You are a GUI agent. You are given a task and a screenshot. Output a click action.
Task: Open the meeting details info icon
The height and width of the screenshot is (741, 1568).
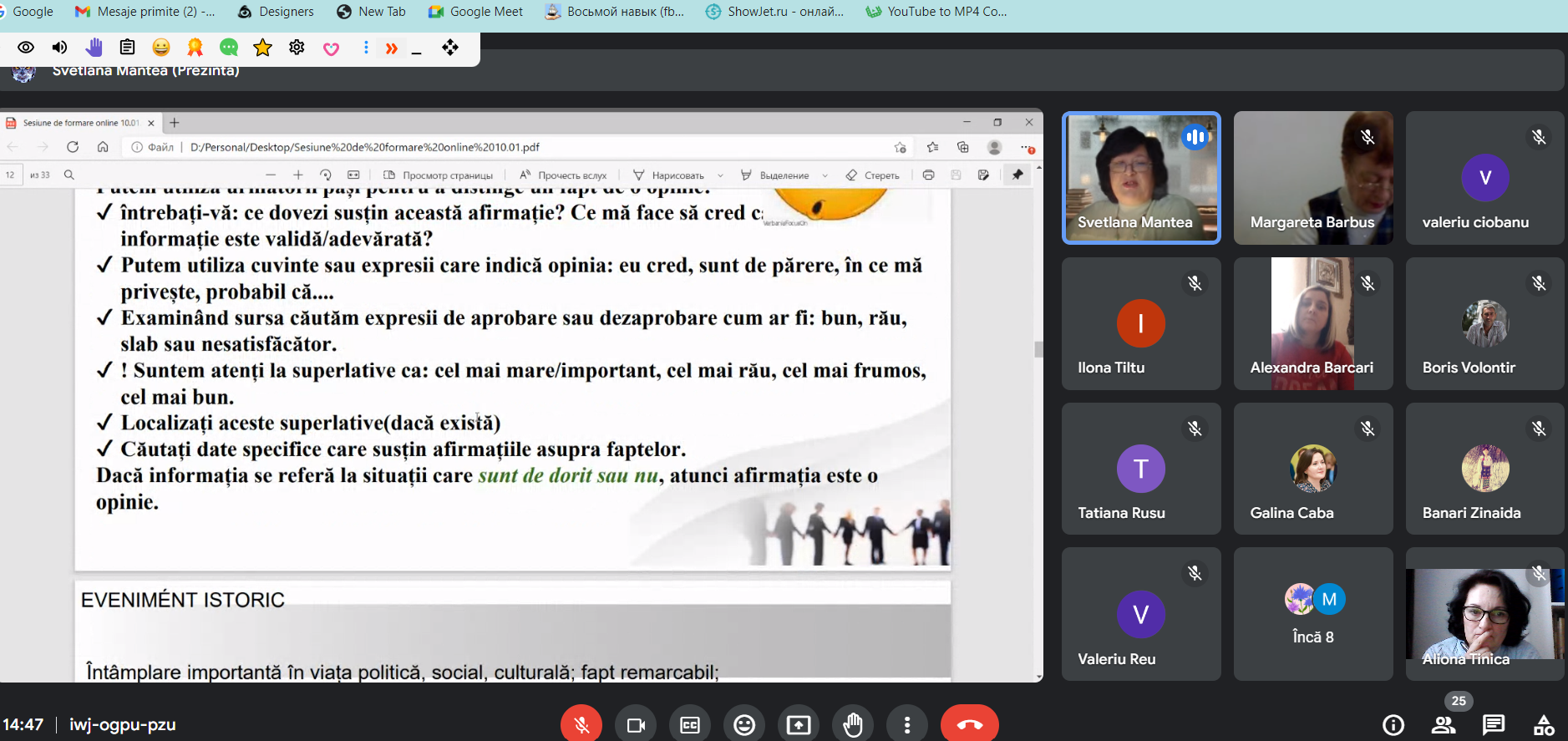[x=1393, y=725]
